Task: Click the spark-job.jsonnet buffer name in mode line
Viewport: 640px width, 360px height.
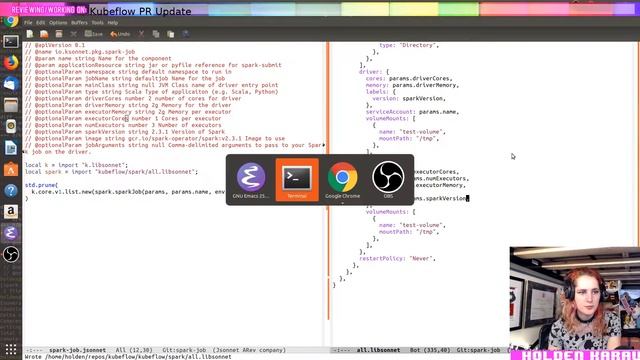Action: tap(78, 350)
